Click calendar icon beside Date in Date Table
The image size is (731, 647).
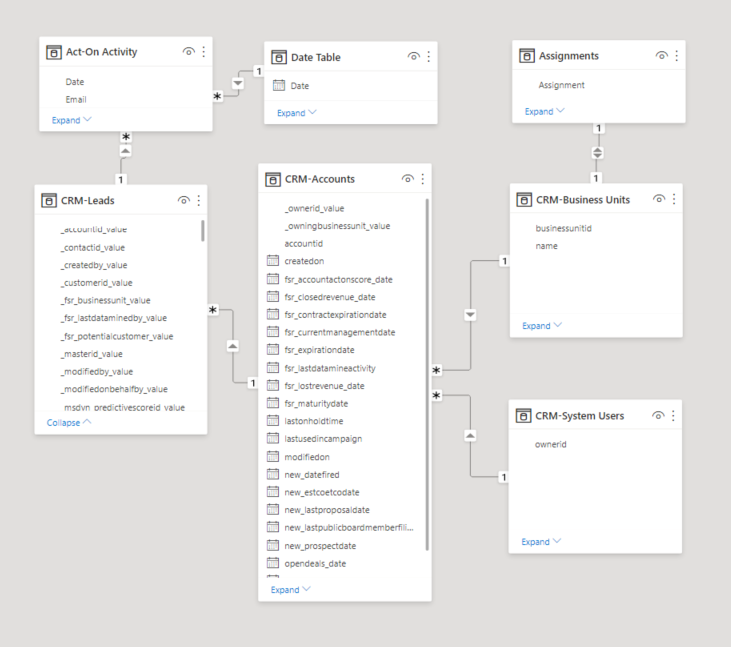(279, 85)
